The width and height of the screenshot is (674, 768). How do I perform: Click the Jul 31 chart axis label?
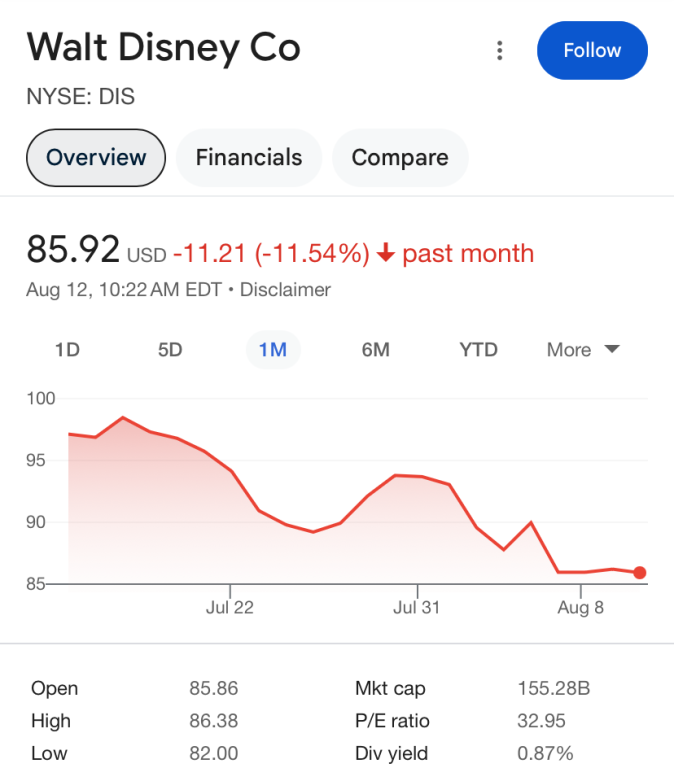[x=417, y=607]
